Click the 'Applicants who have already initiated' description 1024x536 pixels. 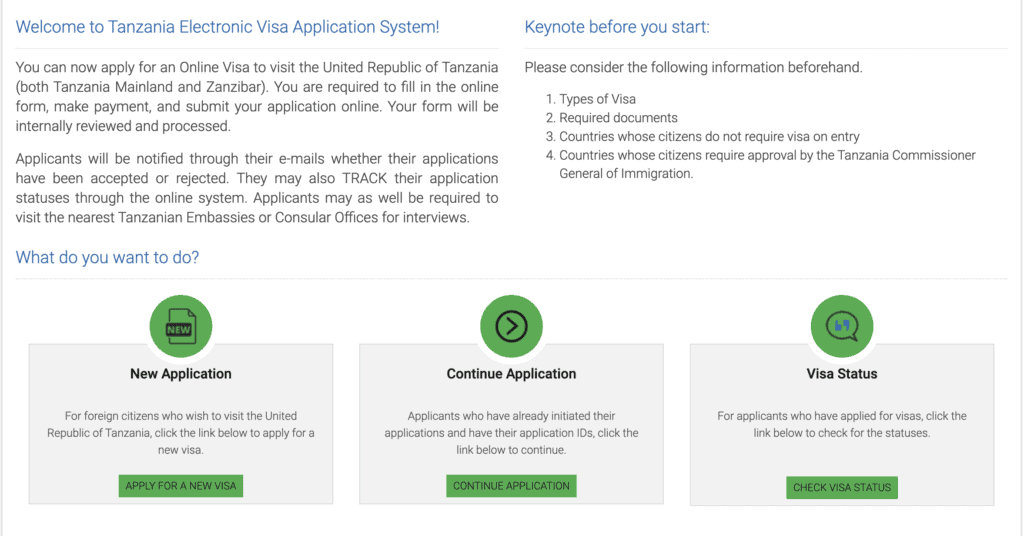click(511, 433)
